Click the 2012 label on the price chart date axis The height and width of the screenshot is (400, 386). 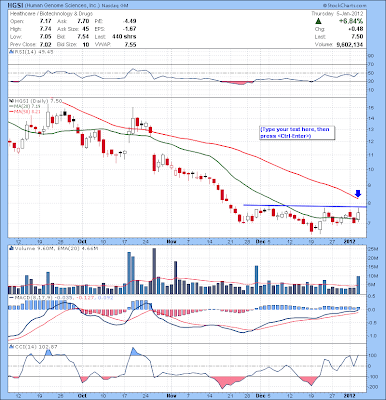click(x=349, y=241)
